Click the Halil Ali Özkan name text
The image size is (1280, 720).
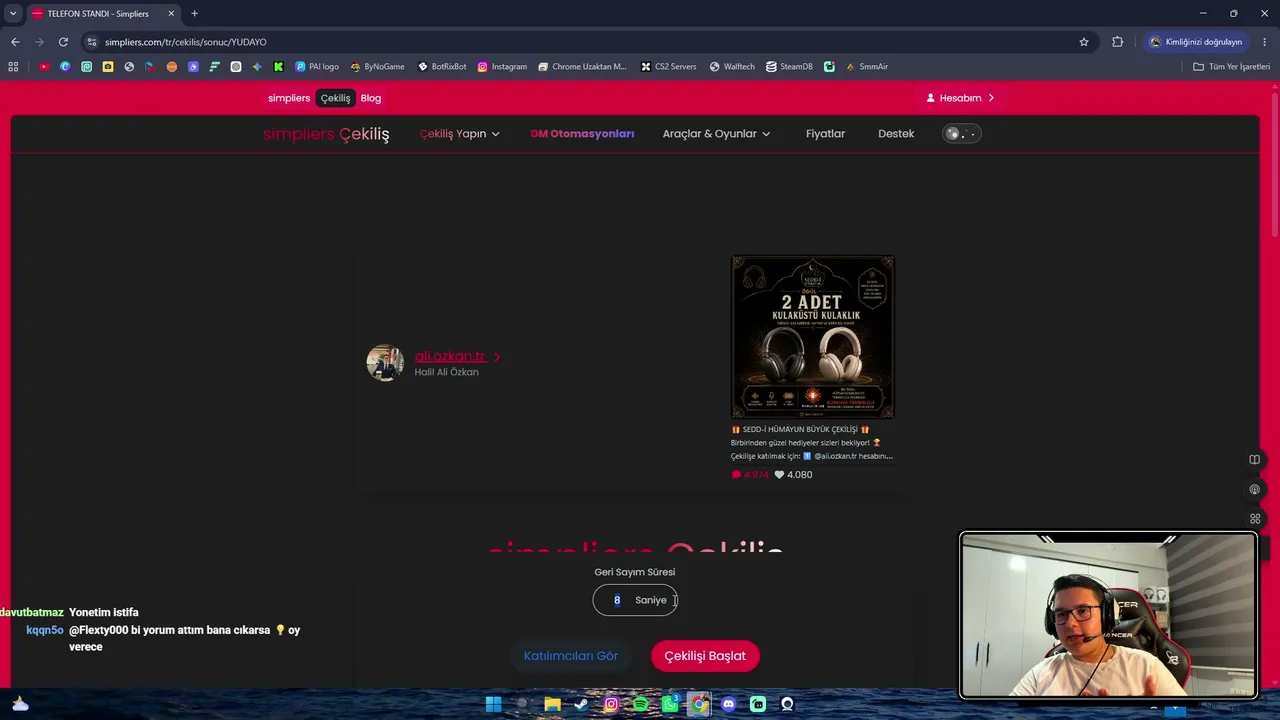tap(446, 372)
